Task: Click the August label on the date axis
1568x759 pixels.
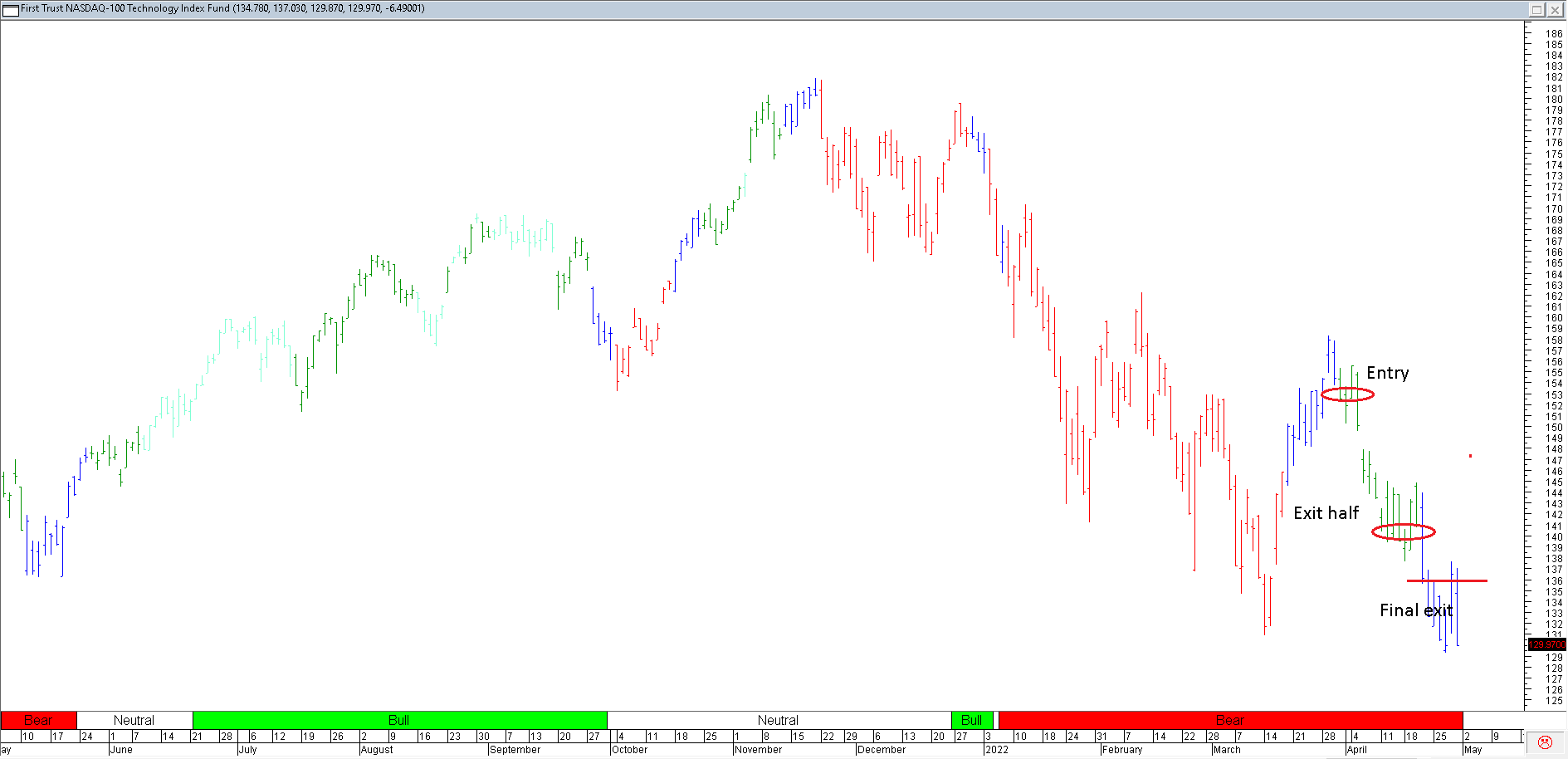Action: (377, 750)
